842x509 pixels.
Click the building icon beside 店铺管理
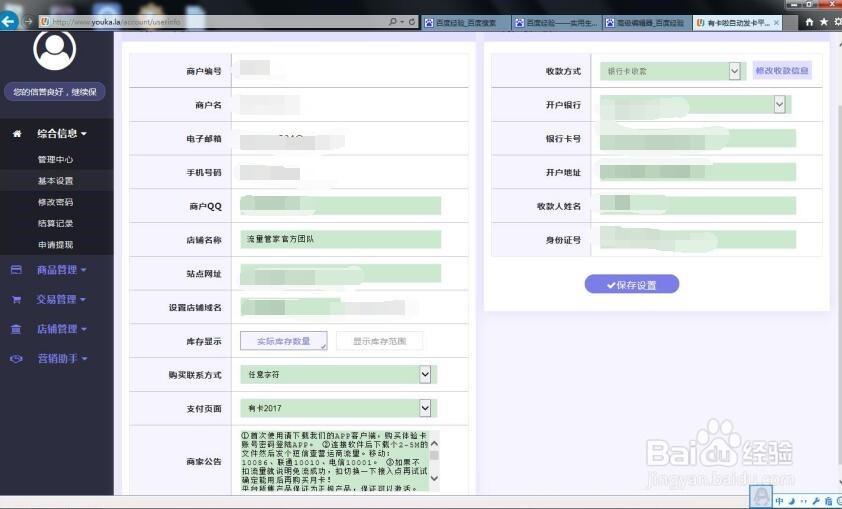coord(17,329)
